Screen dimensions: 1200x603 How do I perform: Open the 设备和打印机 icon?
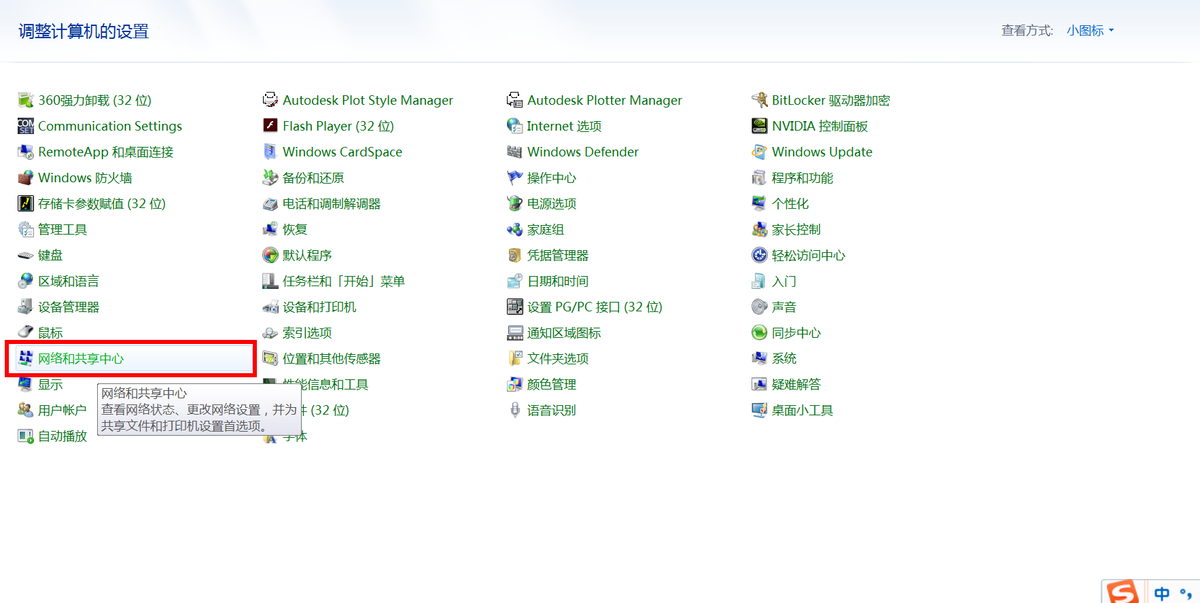click(270, 307)
